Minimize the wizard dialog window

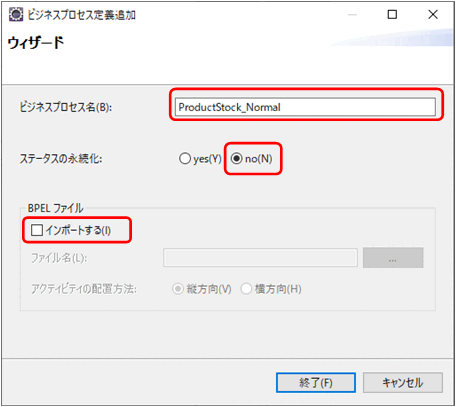click(352, 15)
